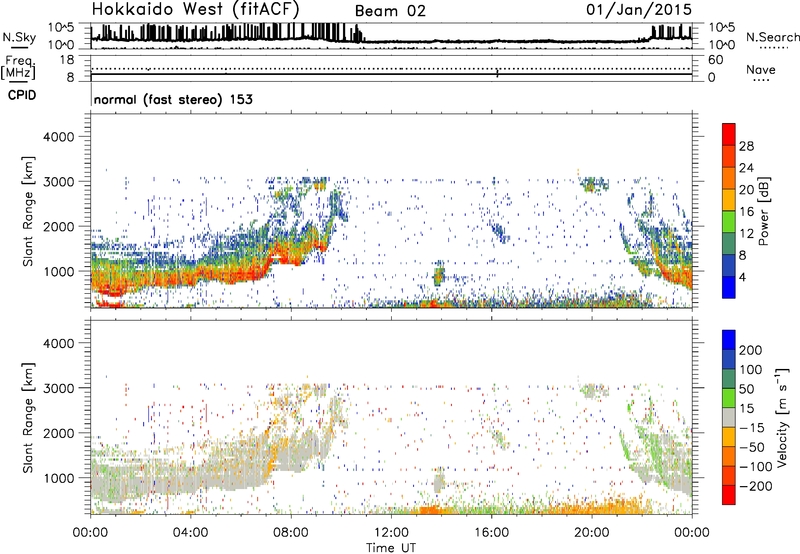Click the 'Power [dB]' colorbar title
Viewport: 800px width, 554px height.
(x=763, y=211)
